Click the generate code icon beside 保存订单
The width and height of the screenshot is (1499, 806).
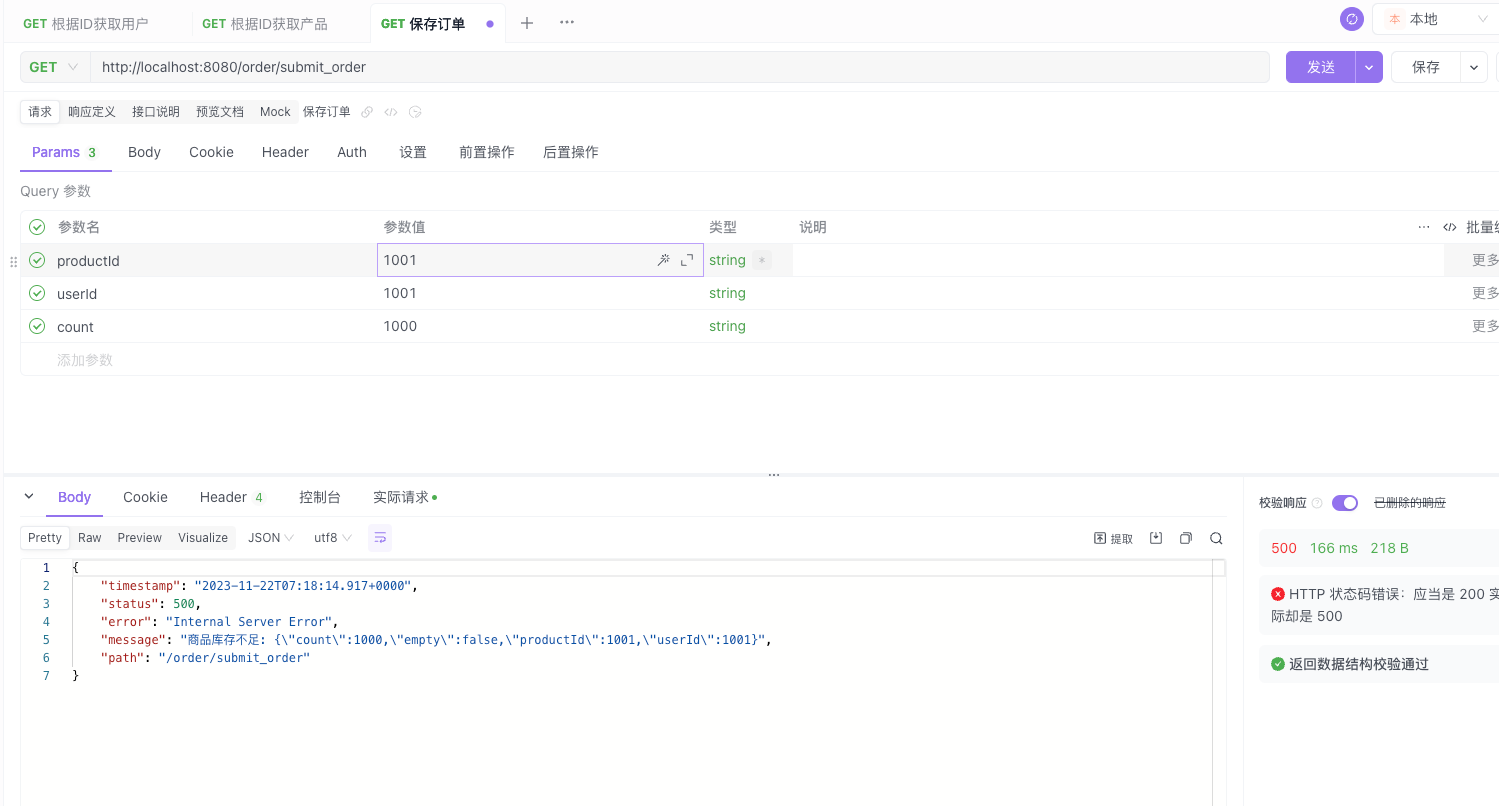pos(391,112)
